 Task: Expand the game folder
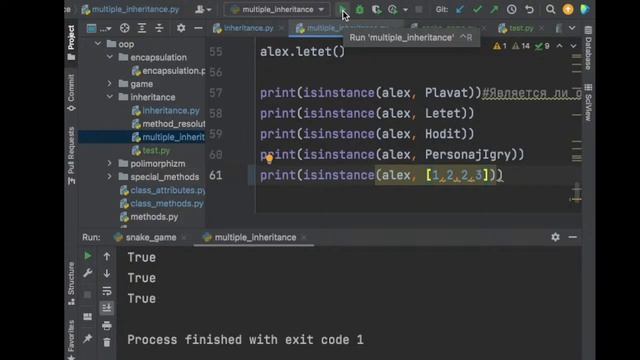coord(109,84)
